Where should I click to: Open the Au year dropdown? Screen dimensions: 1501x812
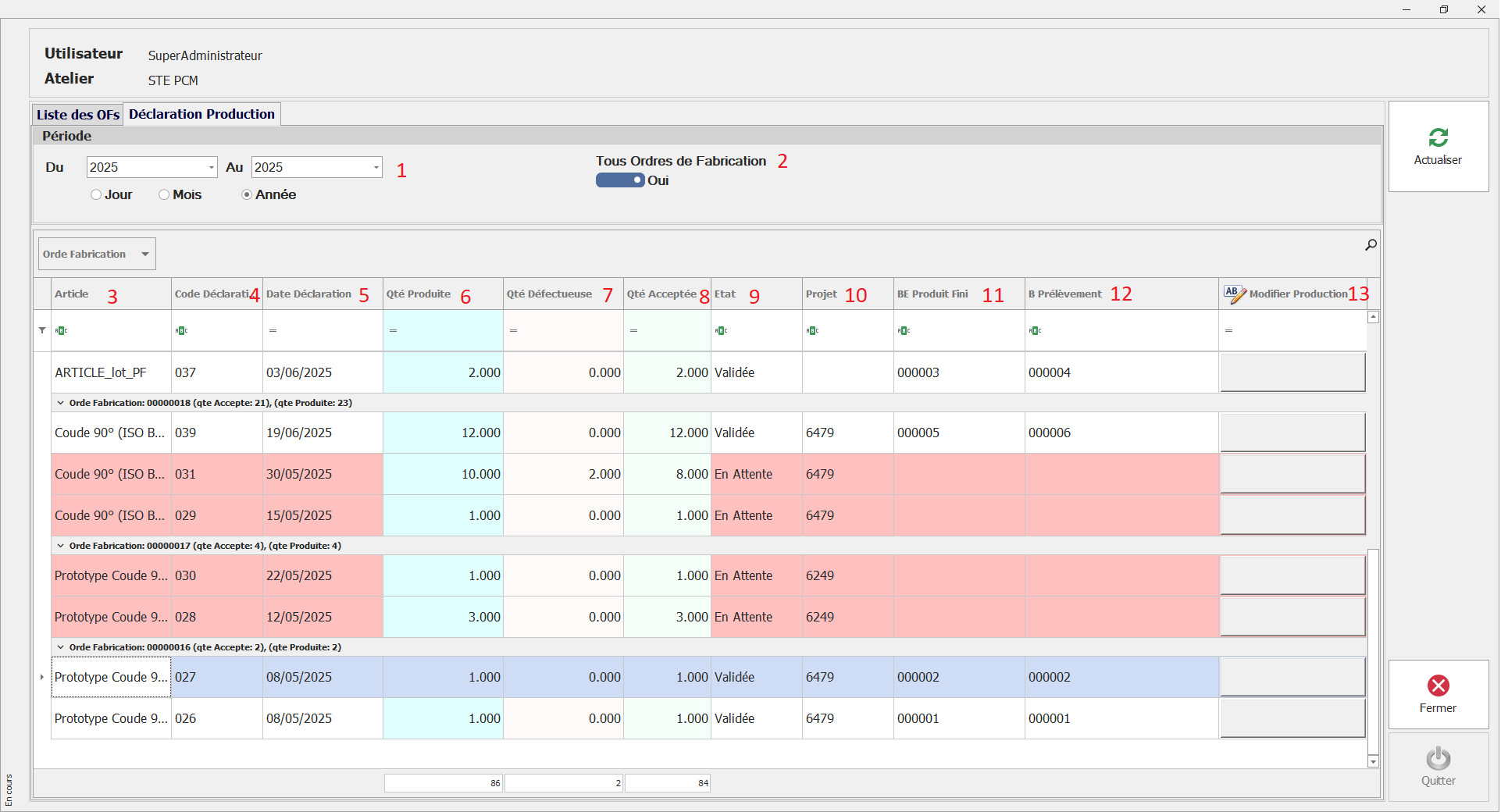(376, 168)
